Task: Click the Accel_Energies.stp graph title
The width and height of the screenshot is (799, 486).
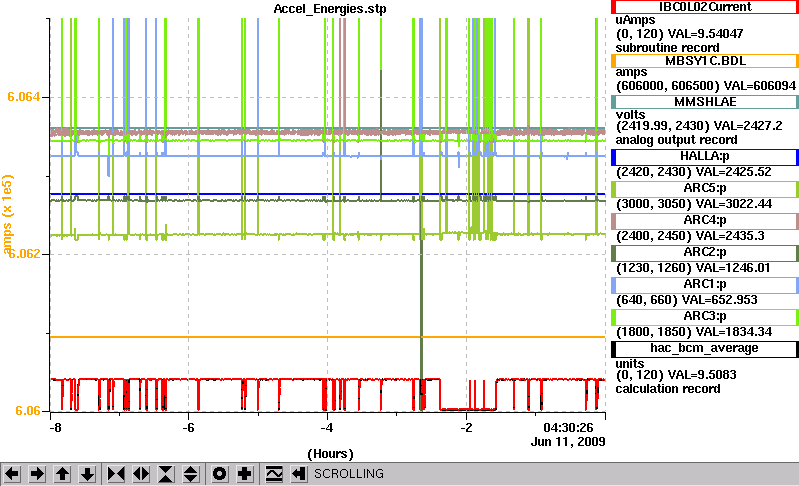Action: tap(330, 9)
